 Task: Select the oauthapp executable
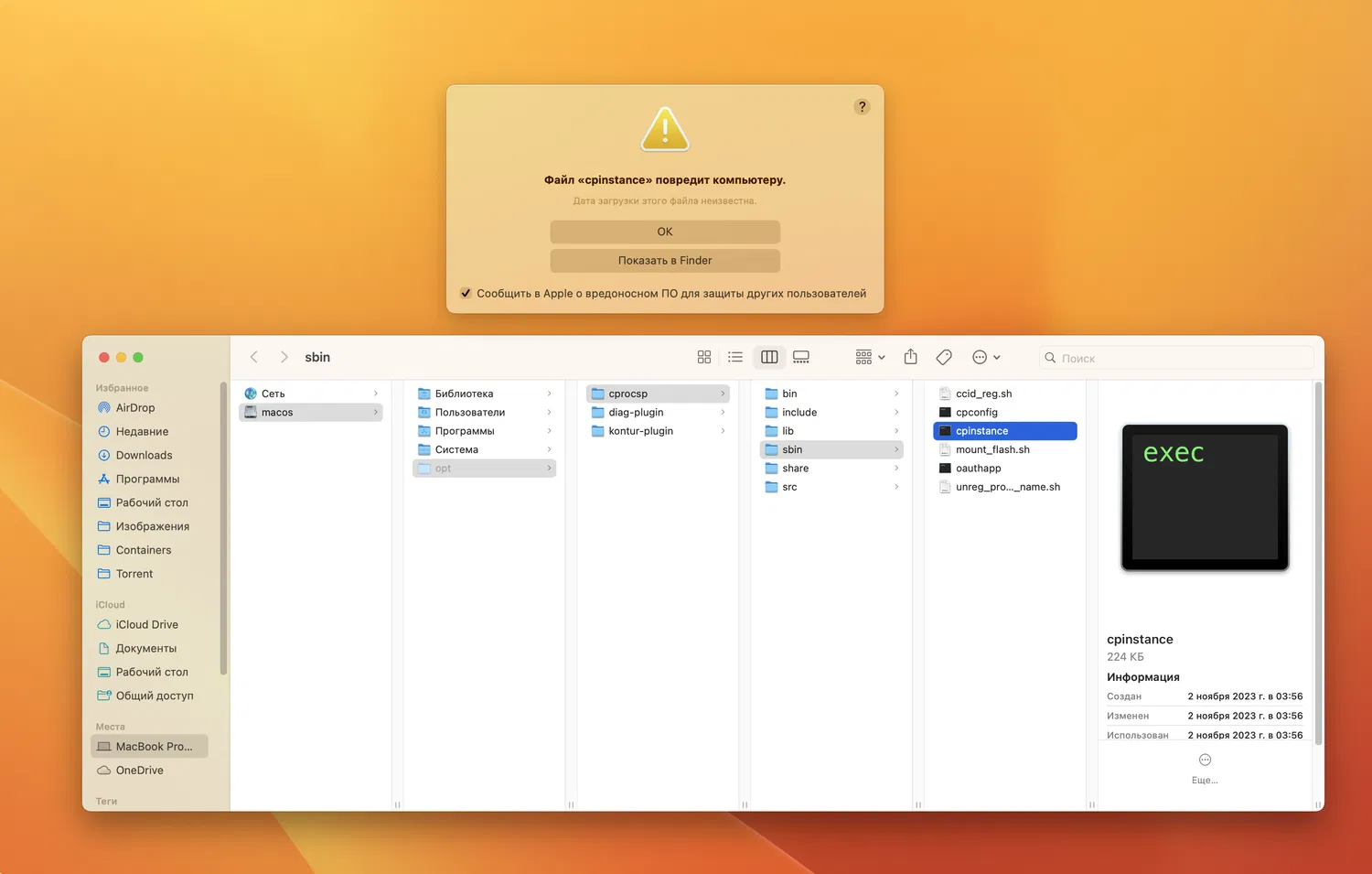tap(1005, 469)
